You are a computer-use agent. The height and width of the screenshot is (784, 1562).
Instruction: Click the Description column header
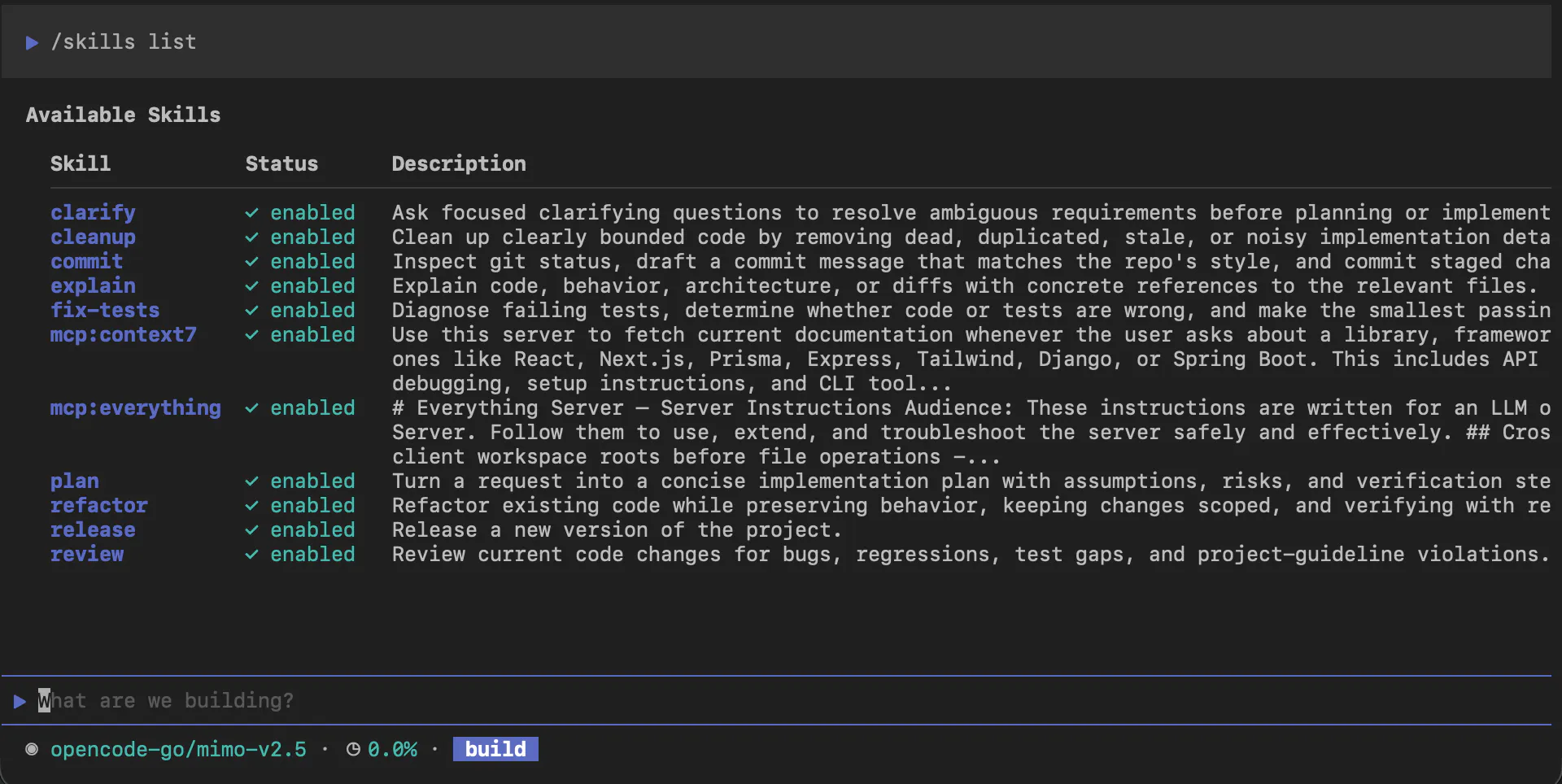click(x=459, y=164)
